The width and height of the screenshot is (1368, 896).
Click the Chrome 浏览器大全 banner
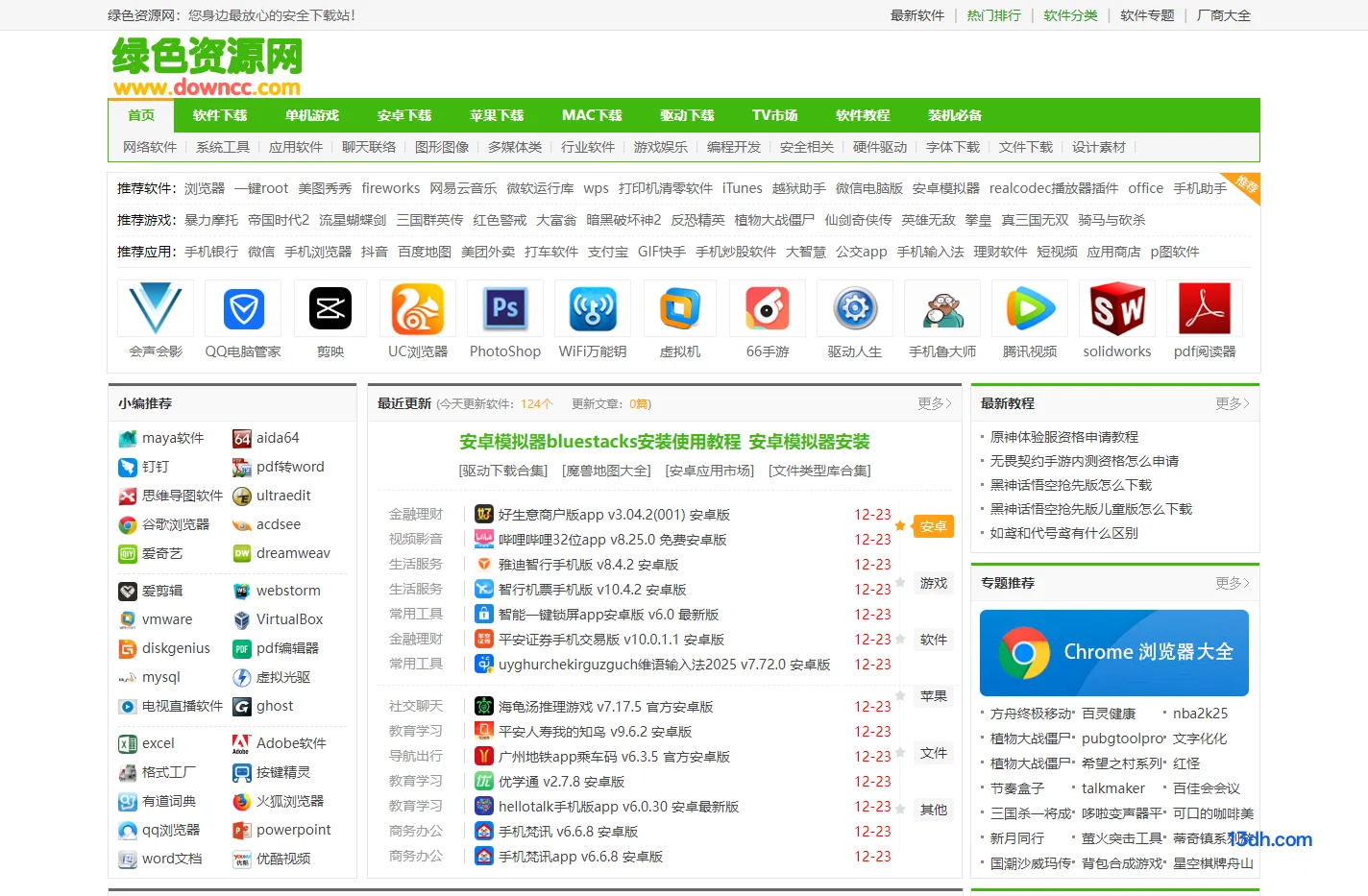point(1114,653)
